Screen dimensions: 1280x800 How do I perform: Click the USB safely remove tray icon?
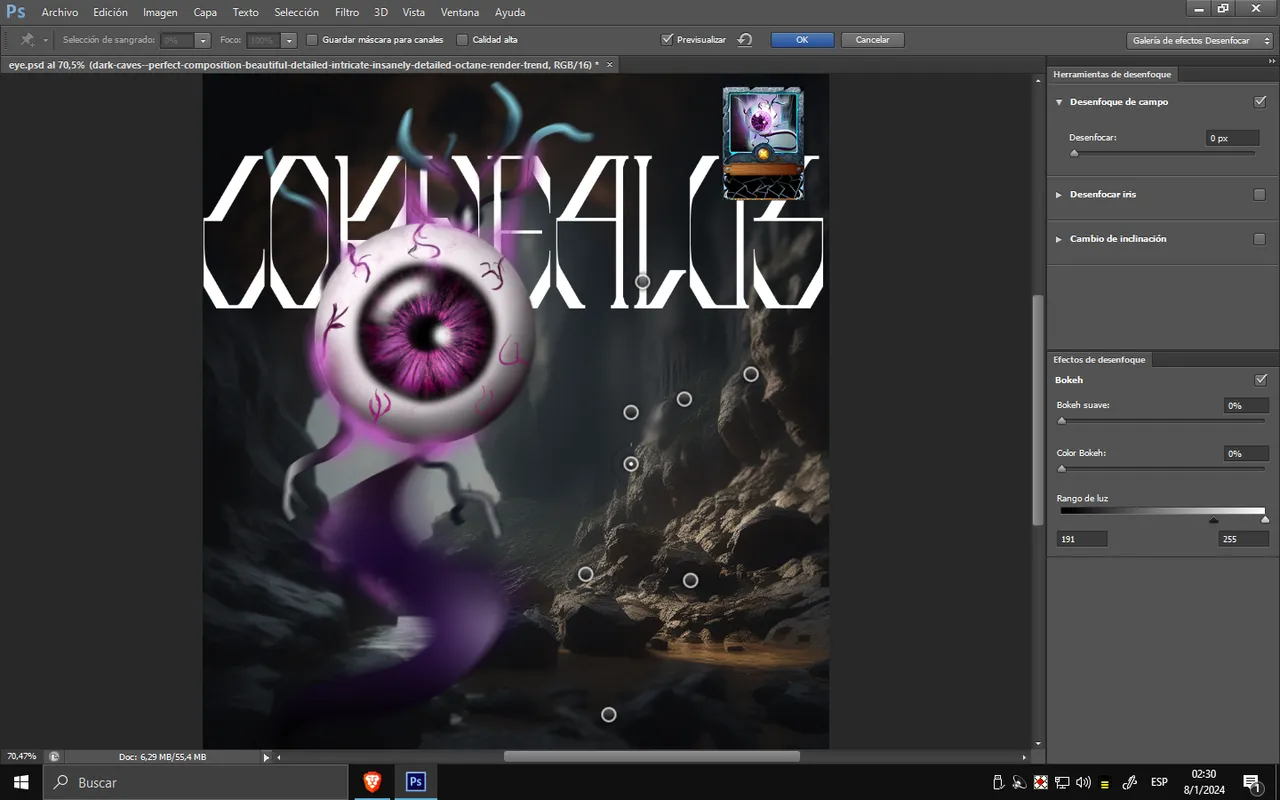997,782
